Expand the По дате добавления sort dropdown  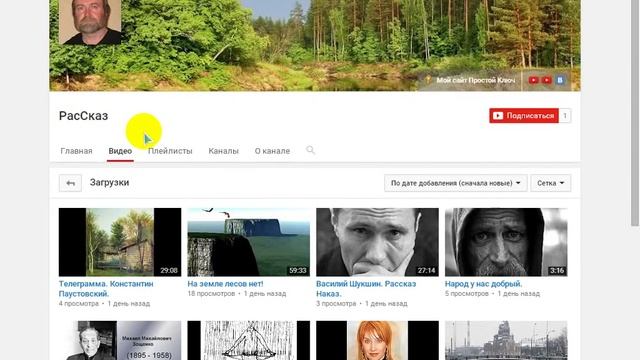pyautogui.click(x=456, y=183)
